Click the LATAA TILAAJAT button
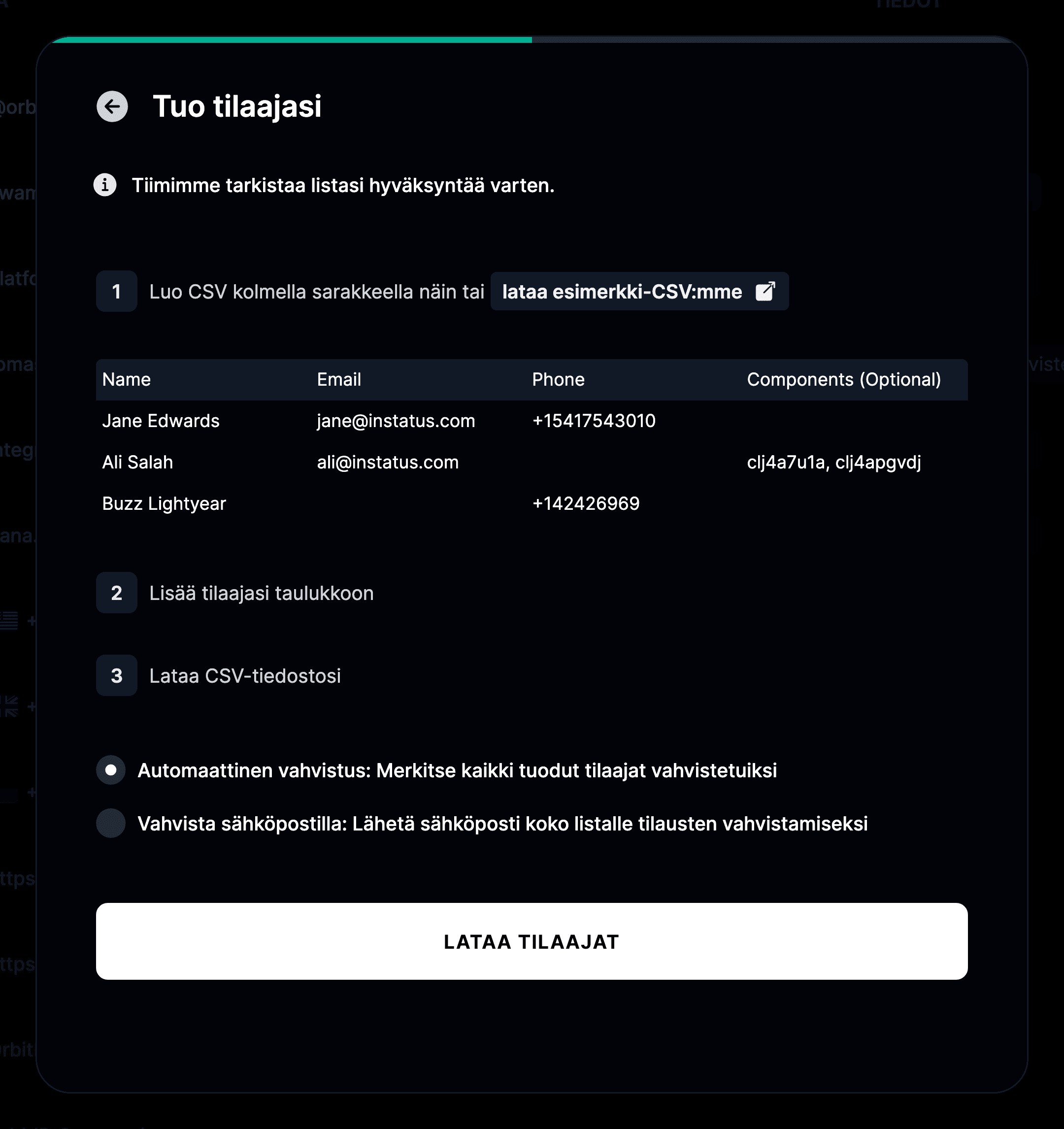 coord(532,941)
